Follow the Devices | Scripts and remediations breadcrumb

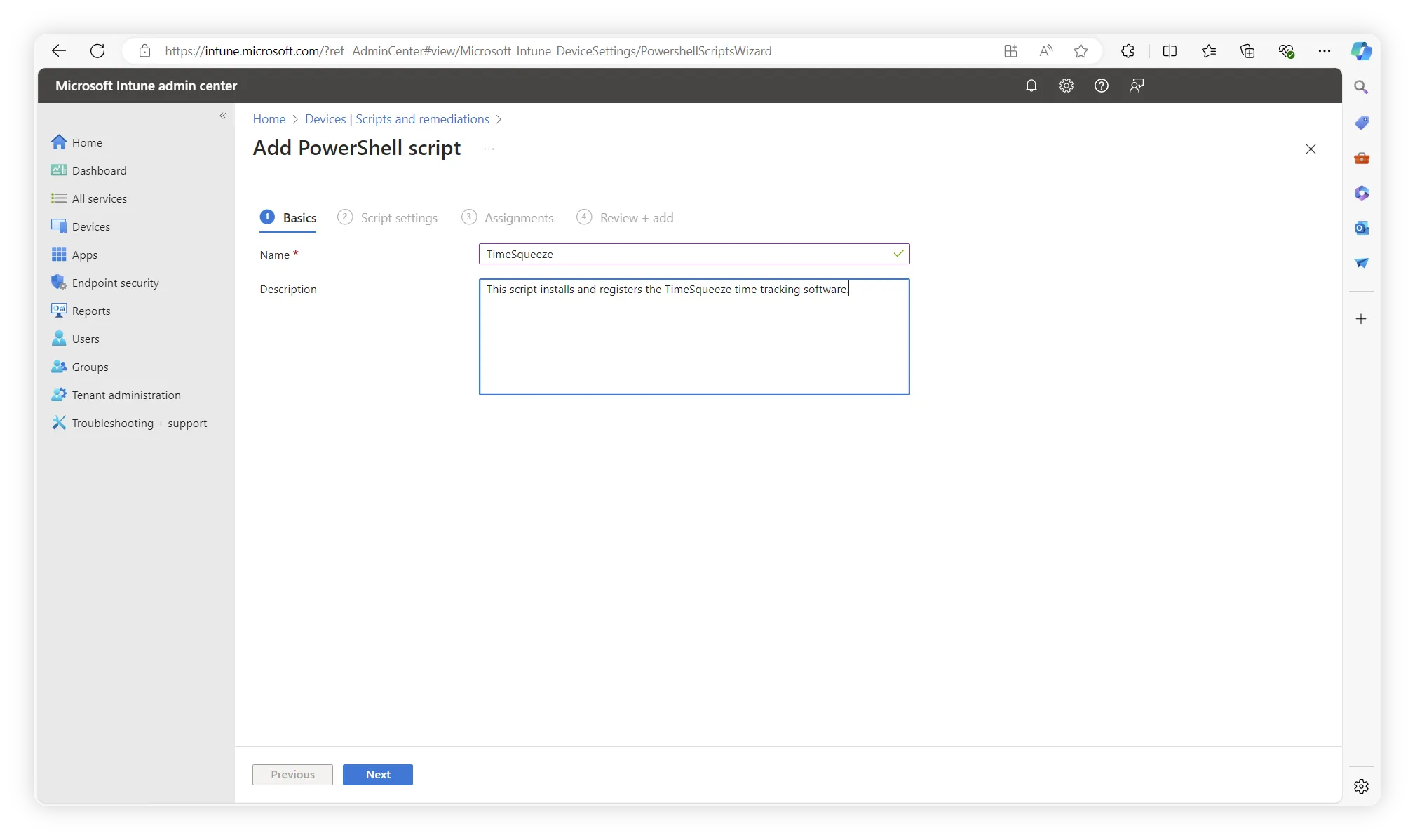click(x=397, y=119)
